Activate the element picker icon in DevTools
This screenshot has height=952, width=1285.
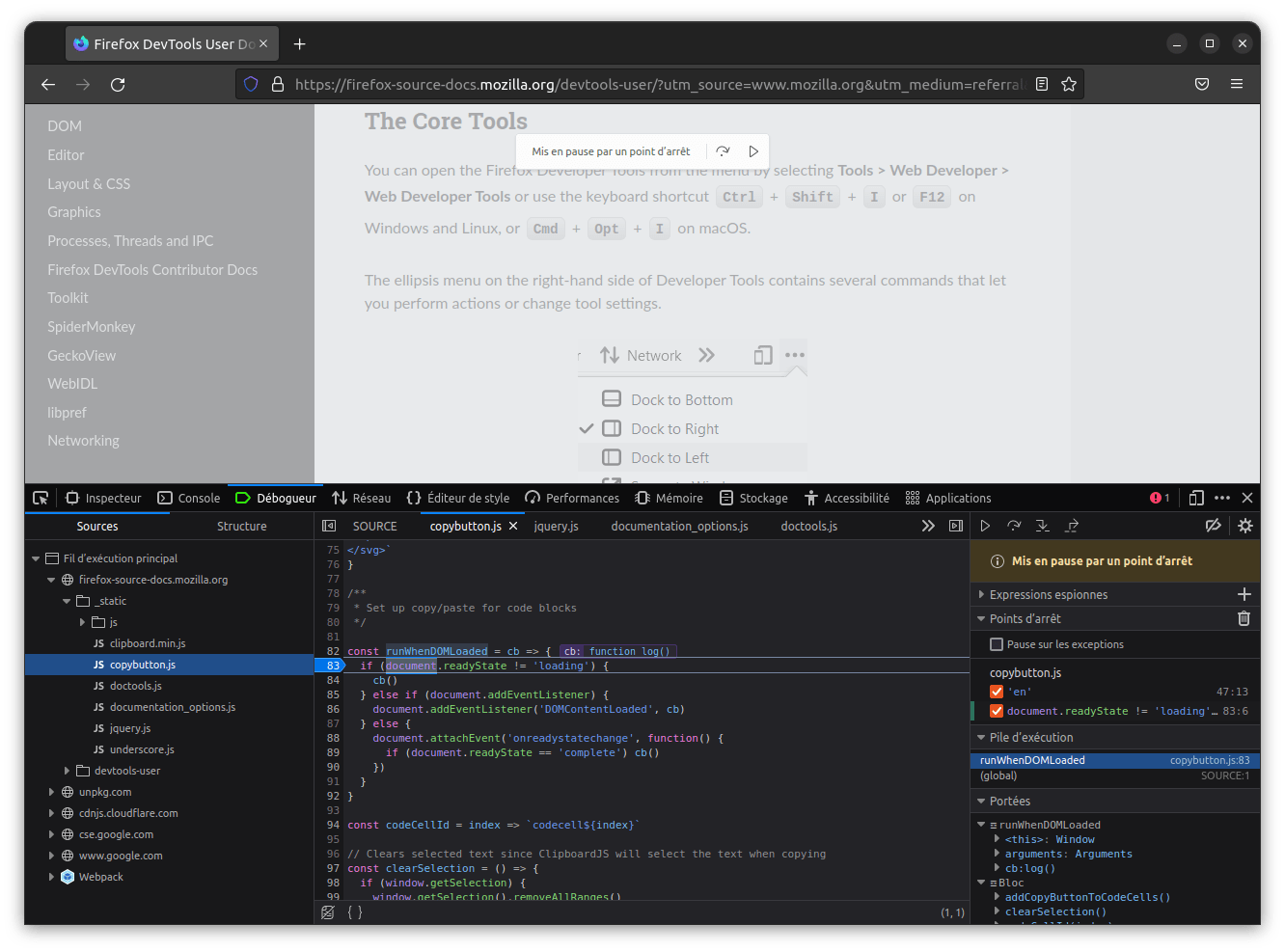click(41, 498)
